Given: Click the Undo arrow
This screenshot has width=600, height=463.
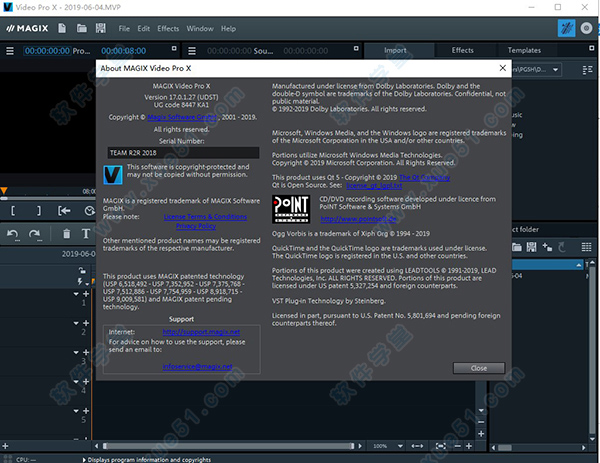Looking at the screenshot, I should (x=13, y=234).
